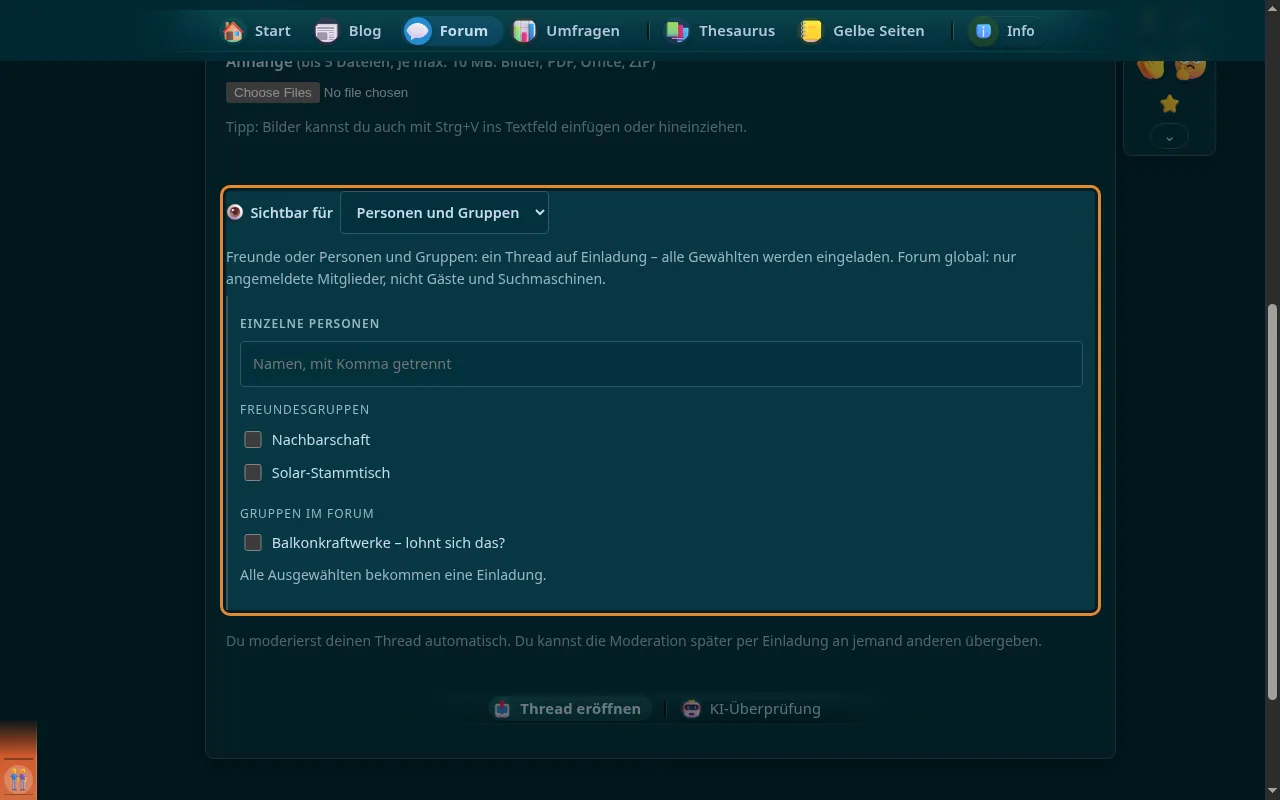Click the 'Du moderierst deinen Thread automatisch' note
This screenshot has width=1280, height=800.
[634, 641]
